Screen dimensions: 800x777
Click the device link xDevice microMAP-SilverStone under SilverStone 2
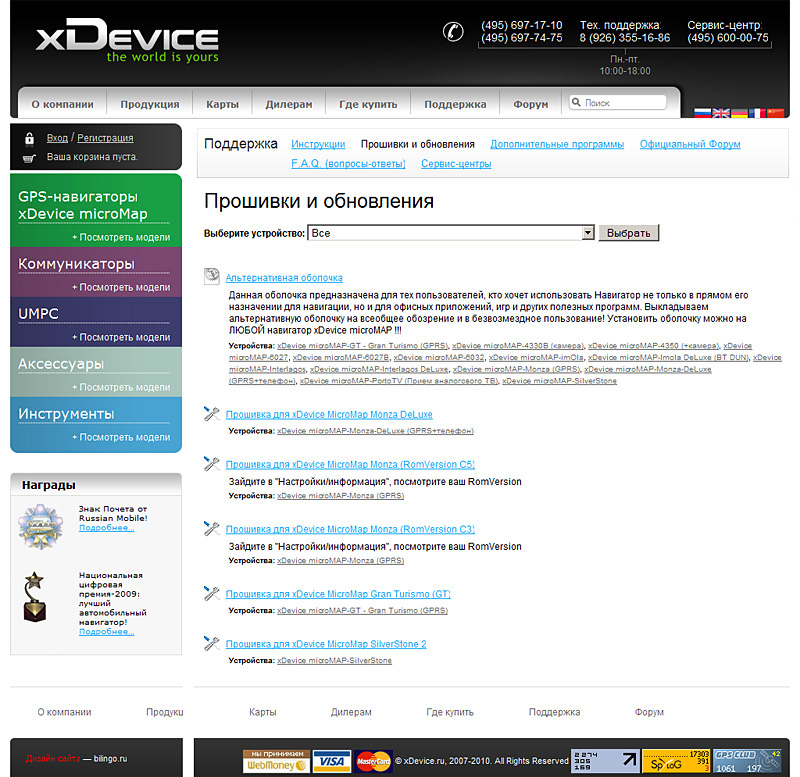click(x=334, y=661)
